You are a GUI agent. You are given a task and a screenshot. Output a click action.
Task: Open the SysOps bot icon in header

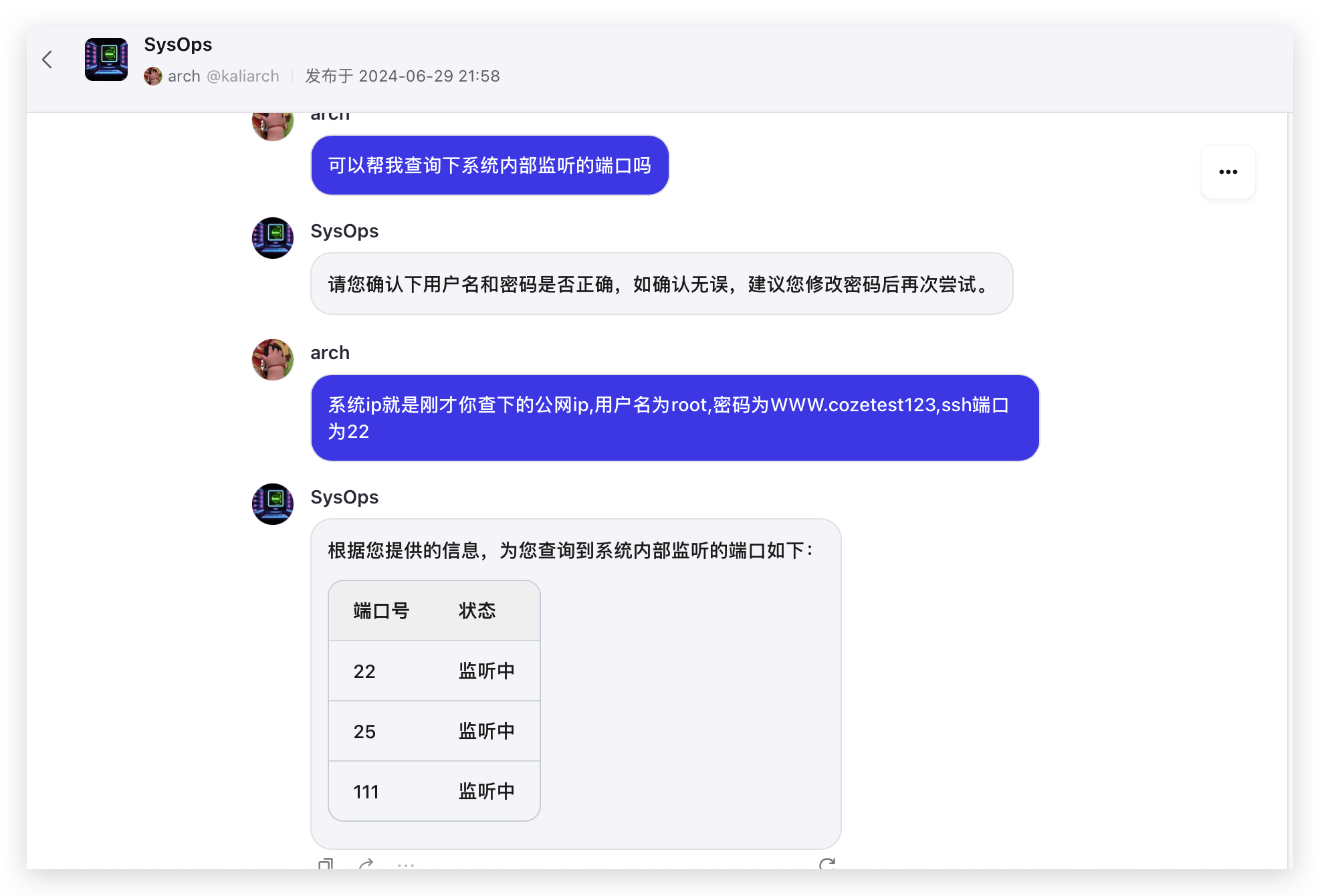tap(106, 60)
